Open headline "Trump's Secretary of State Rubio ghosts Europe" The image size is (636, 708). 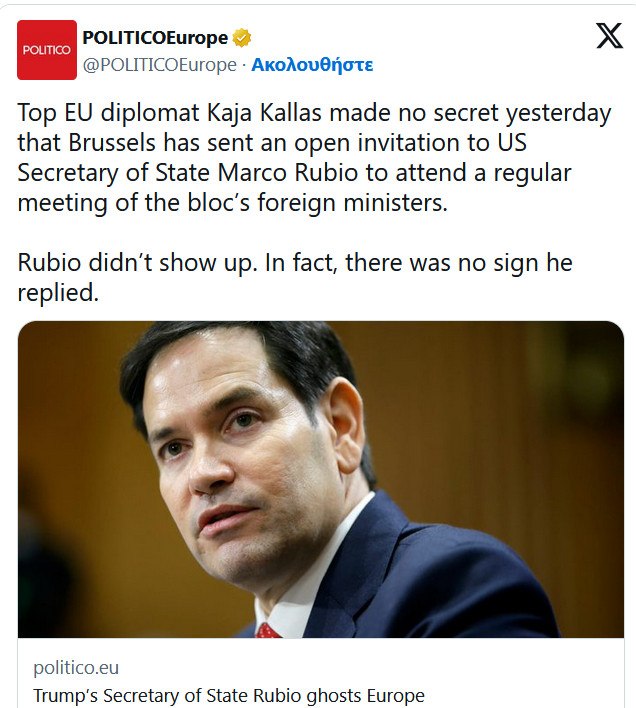coord(229,695)
